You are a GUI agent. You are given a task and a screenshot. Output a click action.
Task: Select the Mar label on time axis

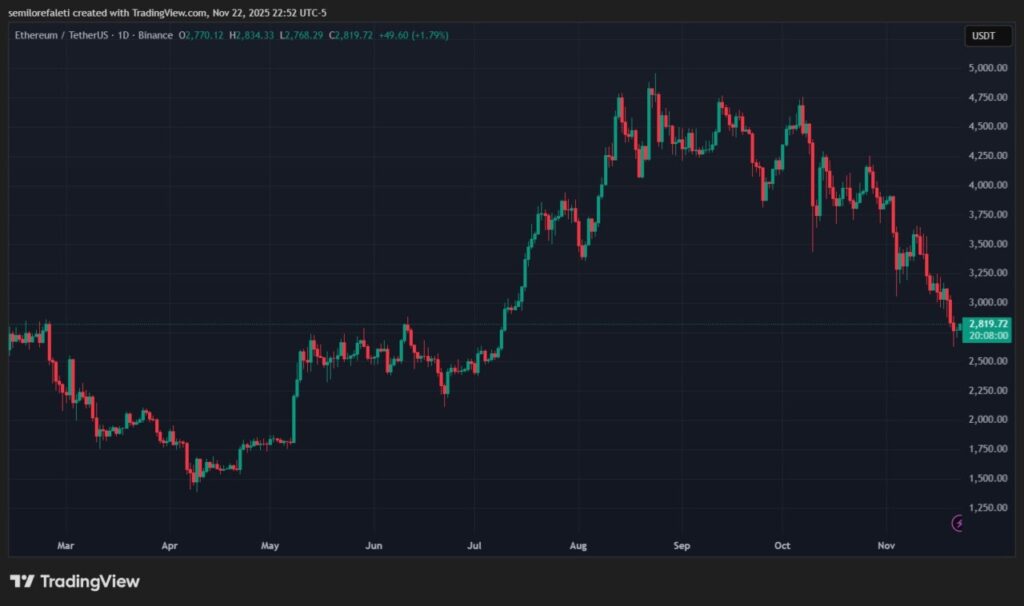66,546
